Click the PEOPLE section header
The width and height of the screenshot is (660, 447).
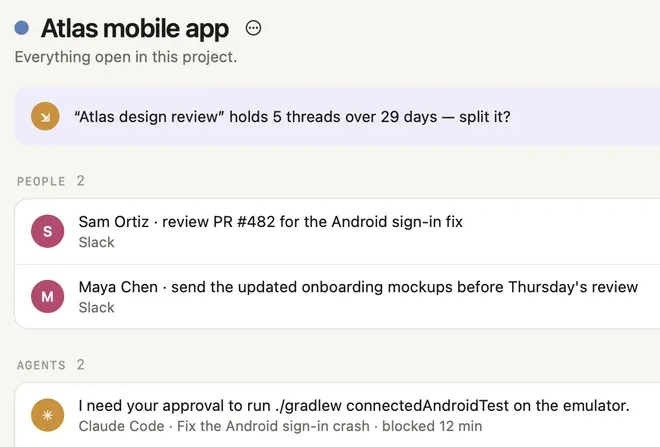pyautogui.click(x=41, y=181)
